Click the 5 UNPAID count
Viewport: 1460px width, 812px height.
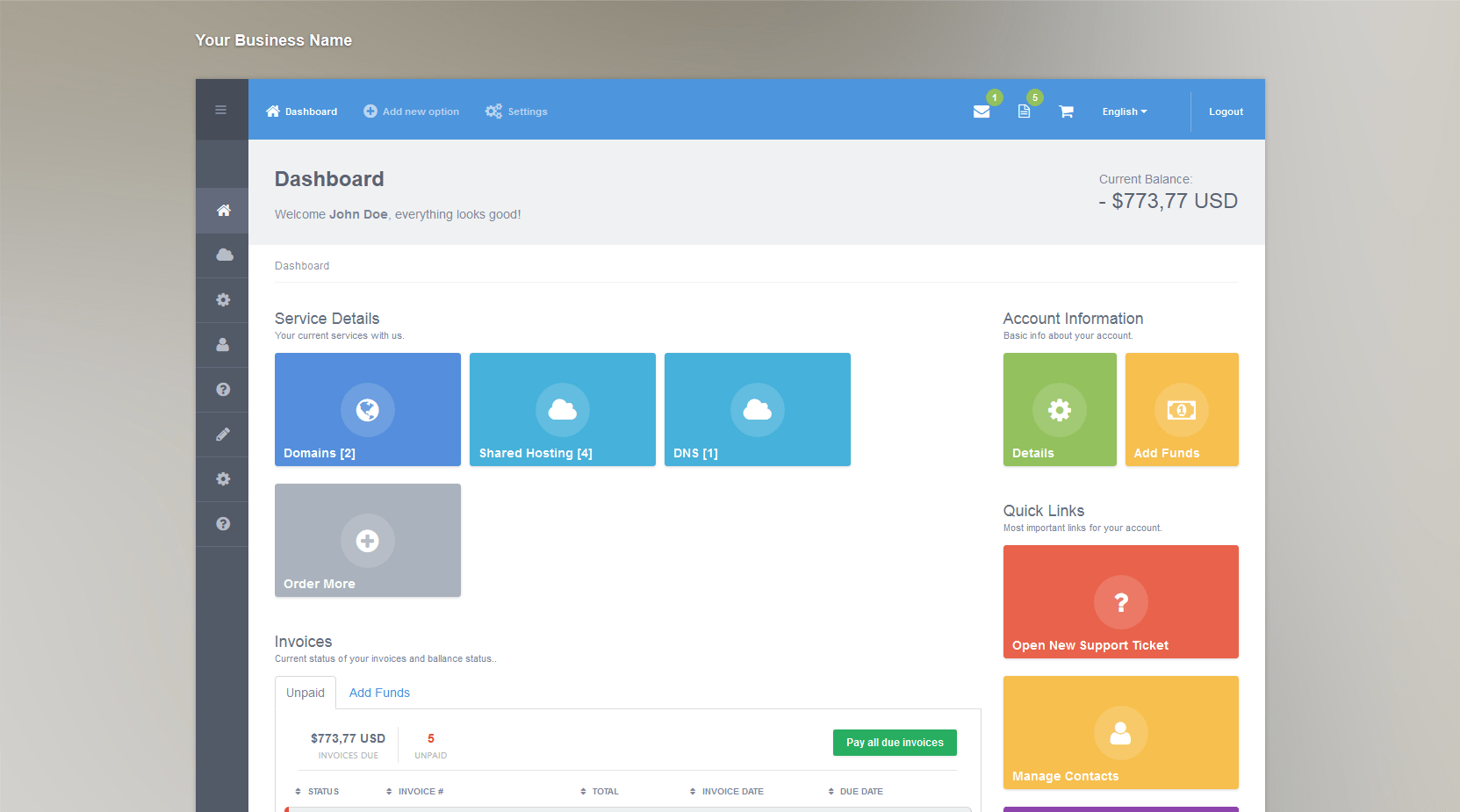430,745
